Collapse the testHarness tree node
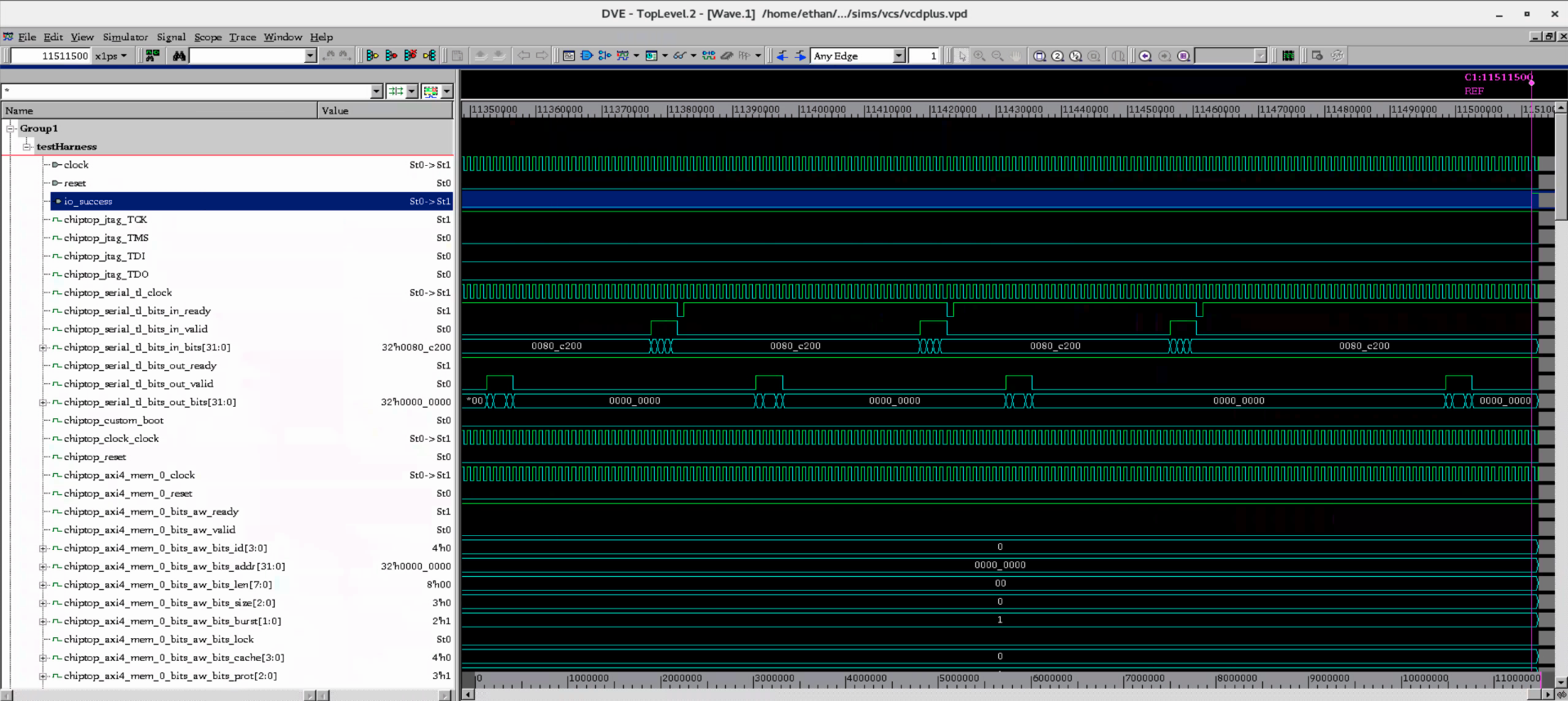Screen dimensions: 1568x701 coord(27,146)
